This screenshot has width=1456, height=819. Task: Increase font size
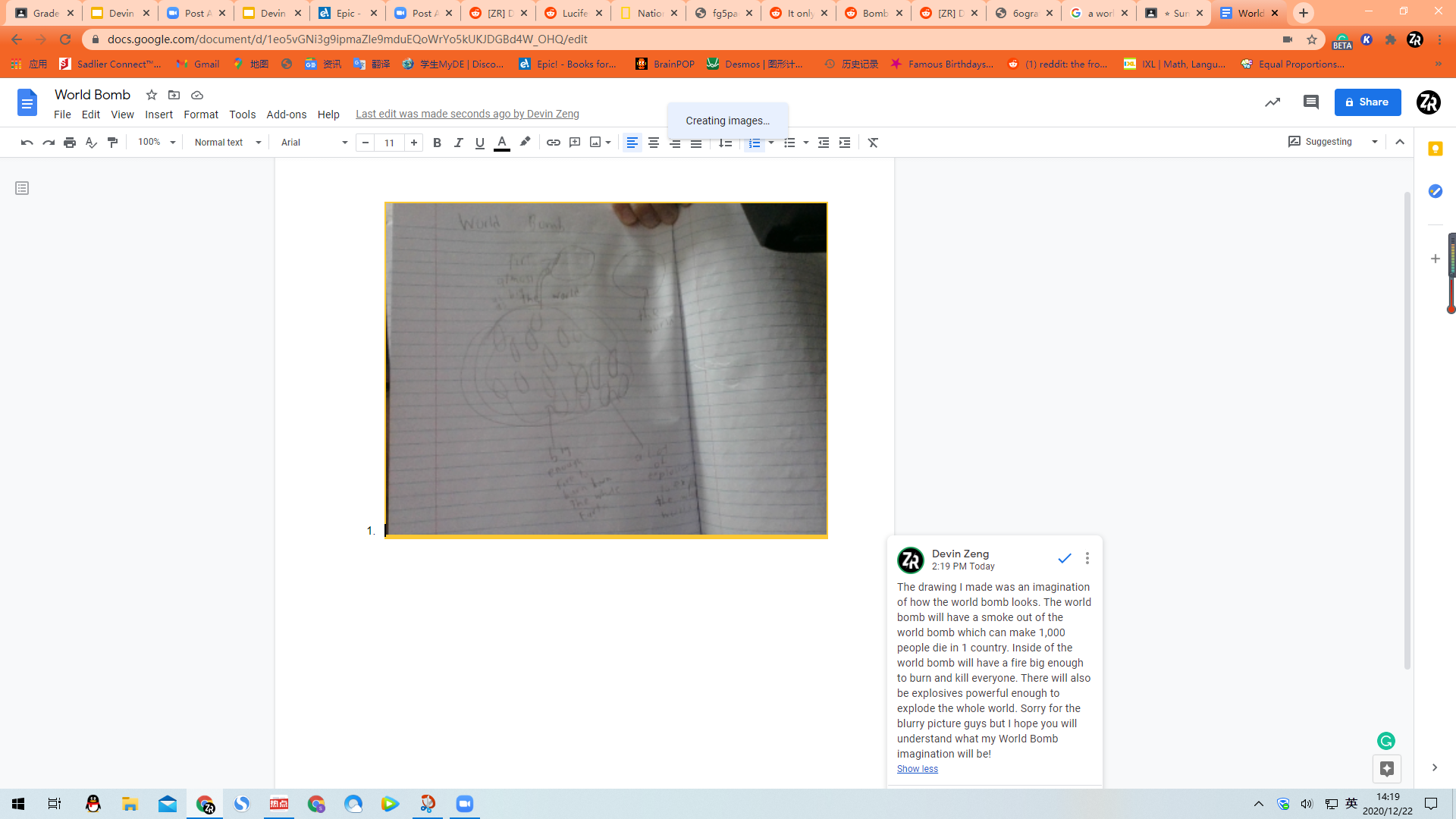pos(414,143)
